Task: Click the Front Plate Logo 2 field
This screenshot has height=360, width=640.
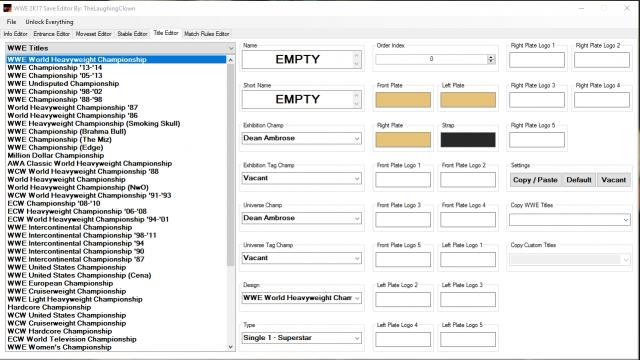Action: pos(468,180)
